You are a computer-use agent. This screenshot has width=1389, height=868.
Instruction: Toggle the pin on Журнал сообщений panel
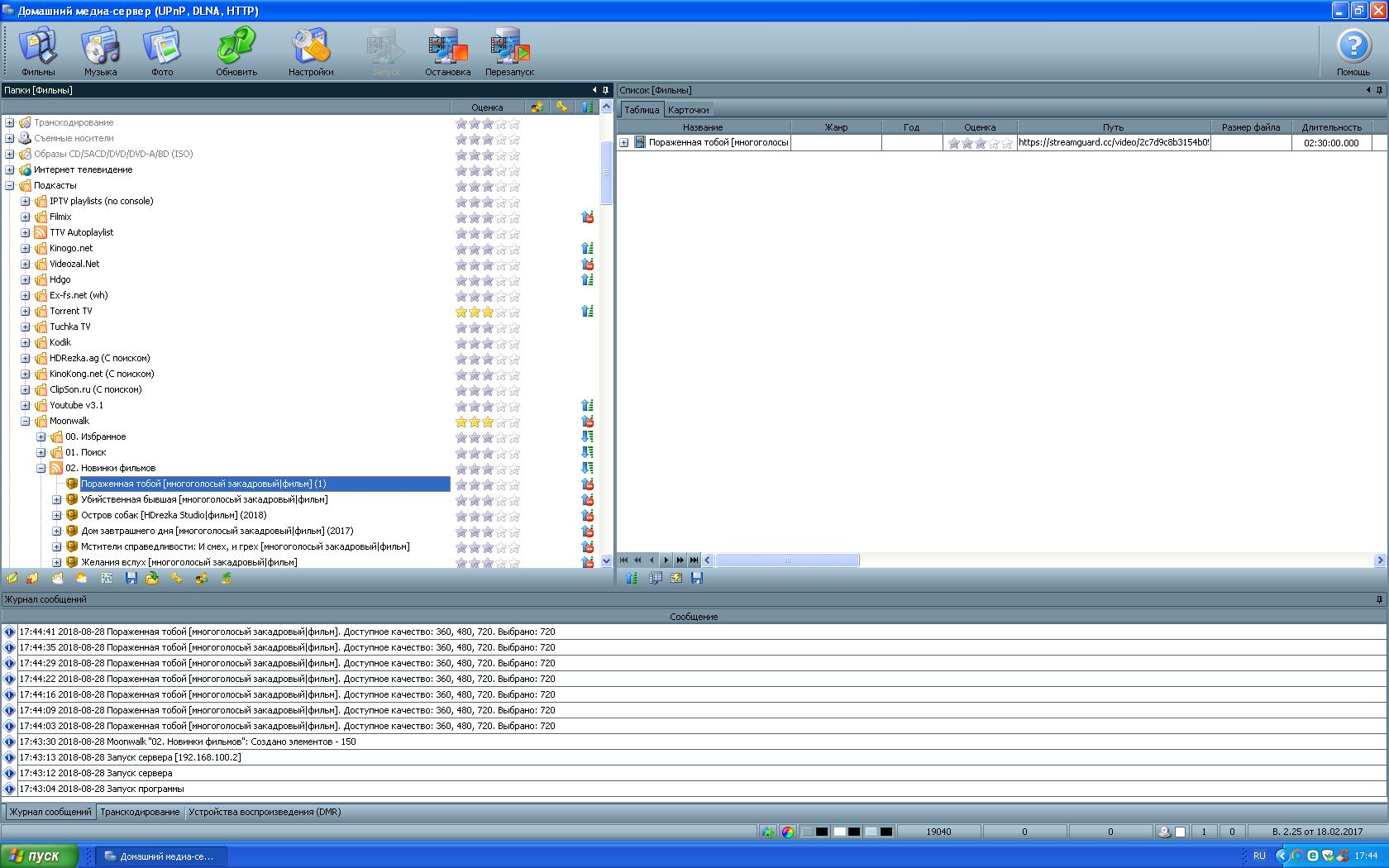click(1379, 599)
